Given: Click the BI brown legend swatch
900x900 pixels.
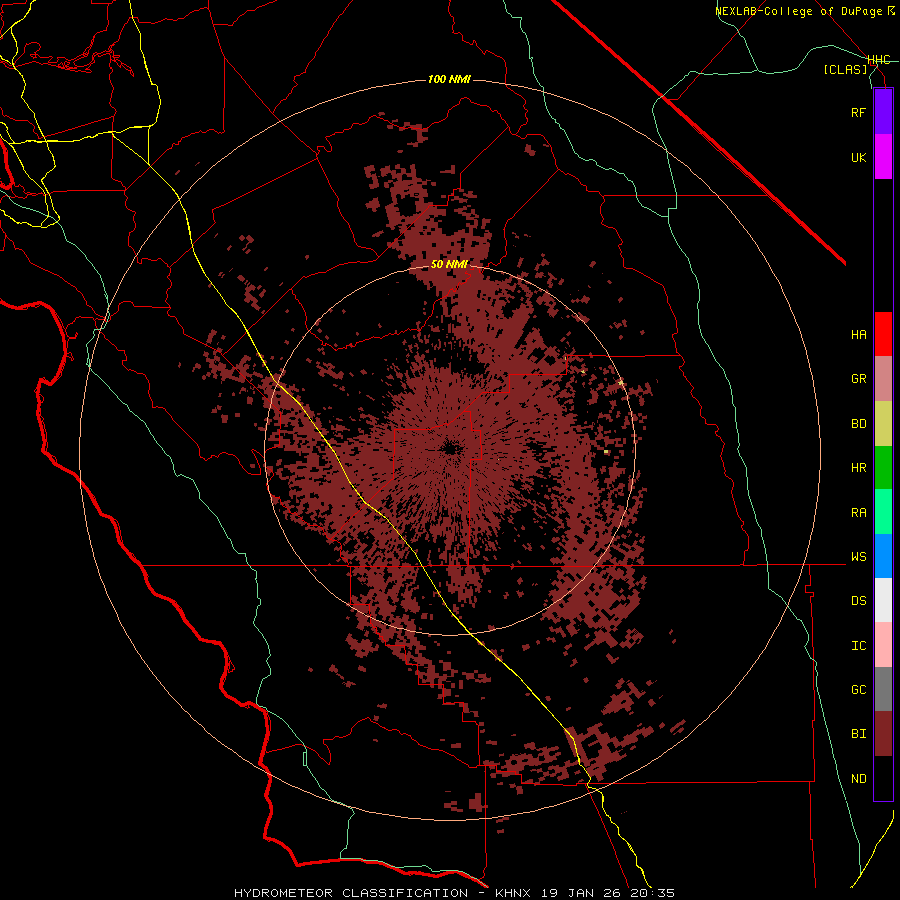Looking at the screenshot, I should (883, 734).
